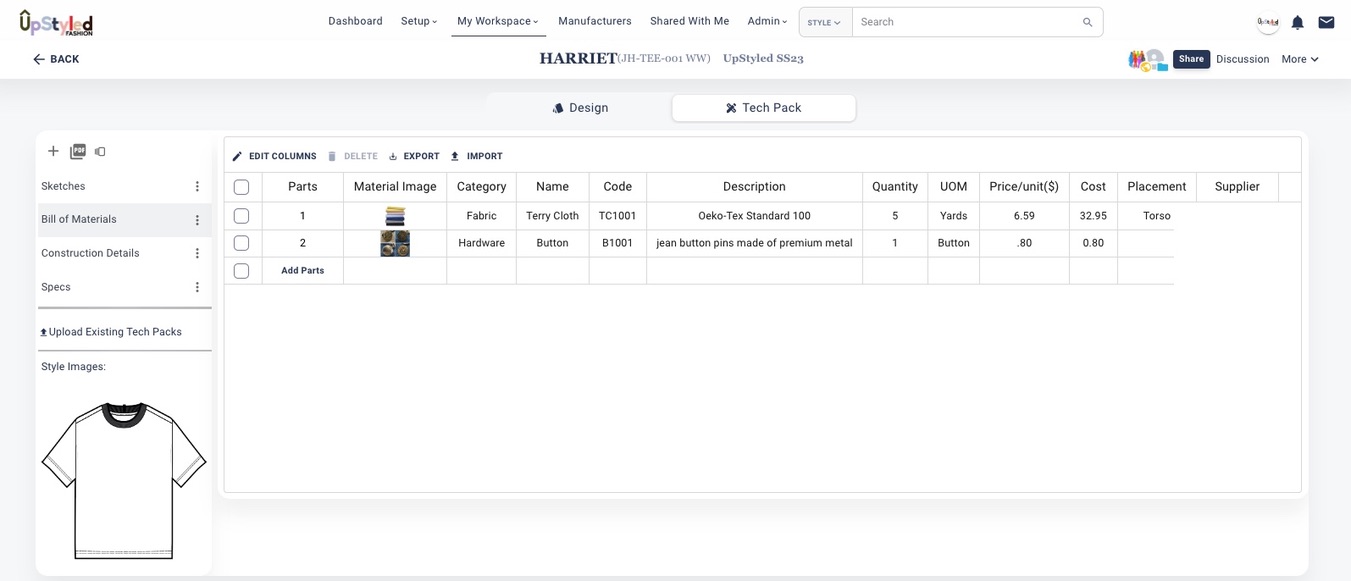This screenshot has width=1351, height=581.
Task: Open the STYLE search filter dropdown
Action: pos(824,22)
